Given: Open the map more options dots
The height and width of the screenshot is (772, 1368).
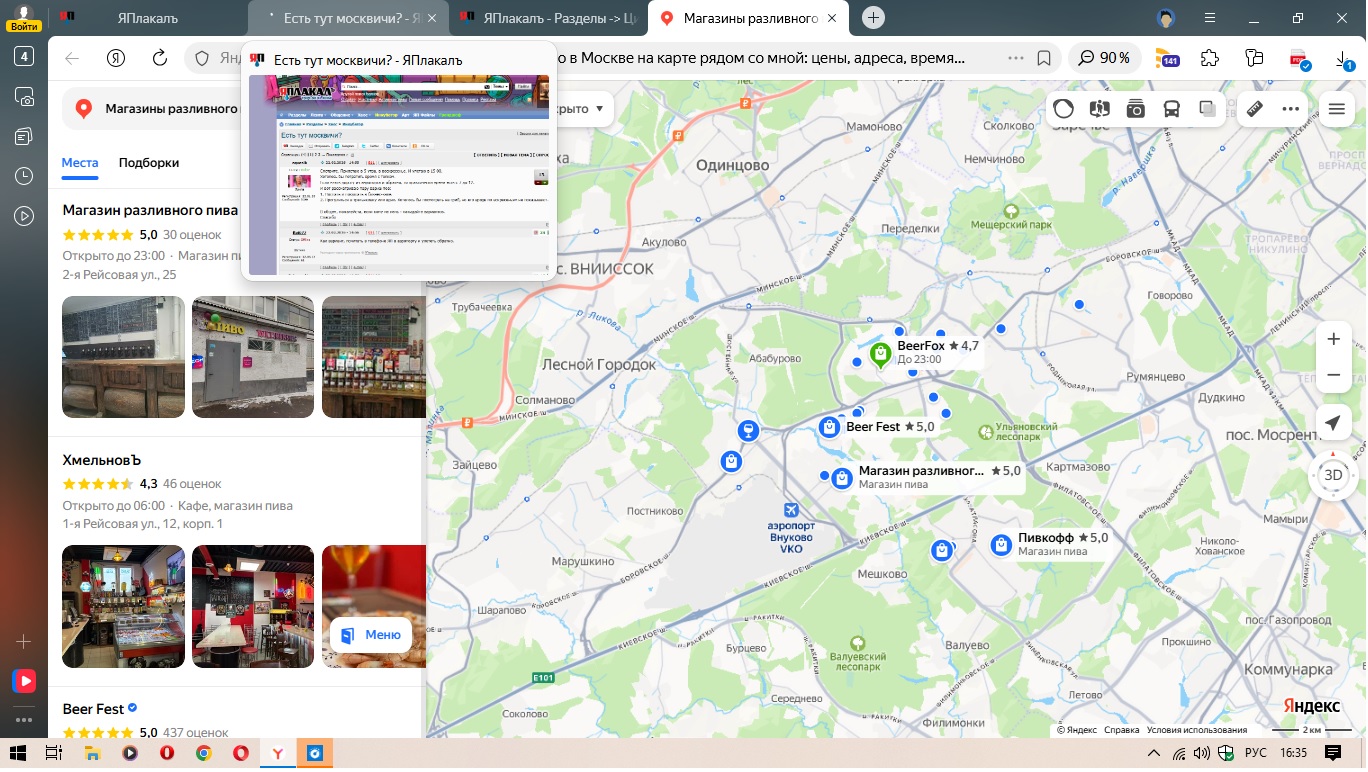Looking at the screenshot, I should 1291,109.
